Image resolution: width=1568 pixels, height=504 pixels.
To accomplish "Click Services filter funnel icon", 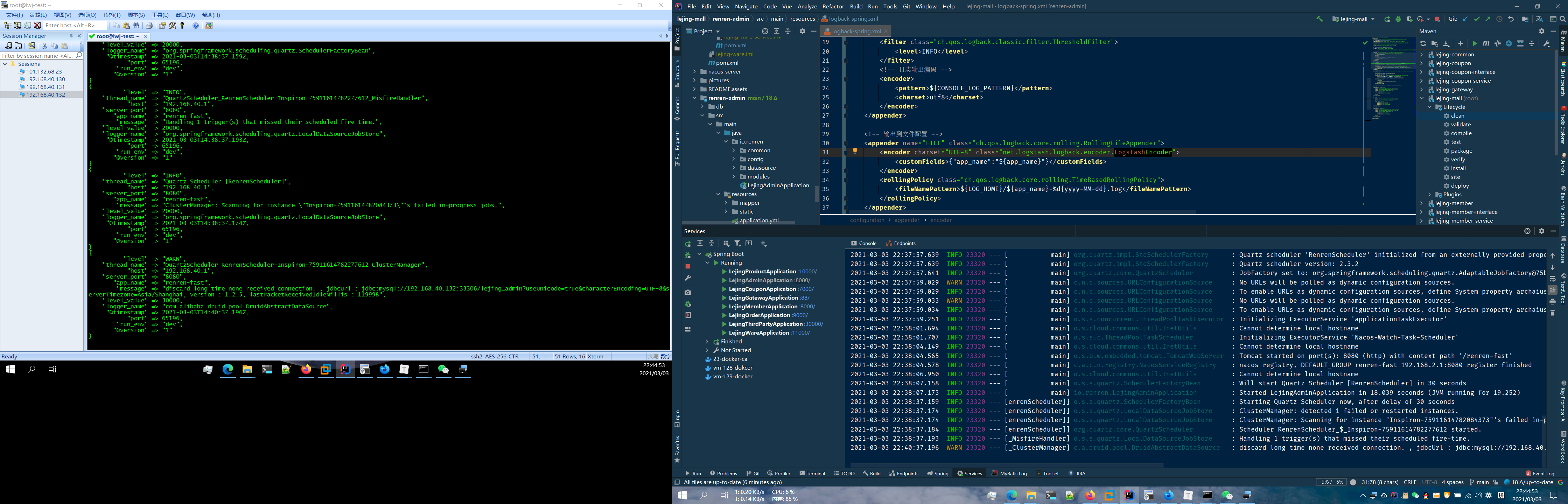I will 737,244.
